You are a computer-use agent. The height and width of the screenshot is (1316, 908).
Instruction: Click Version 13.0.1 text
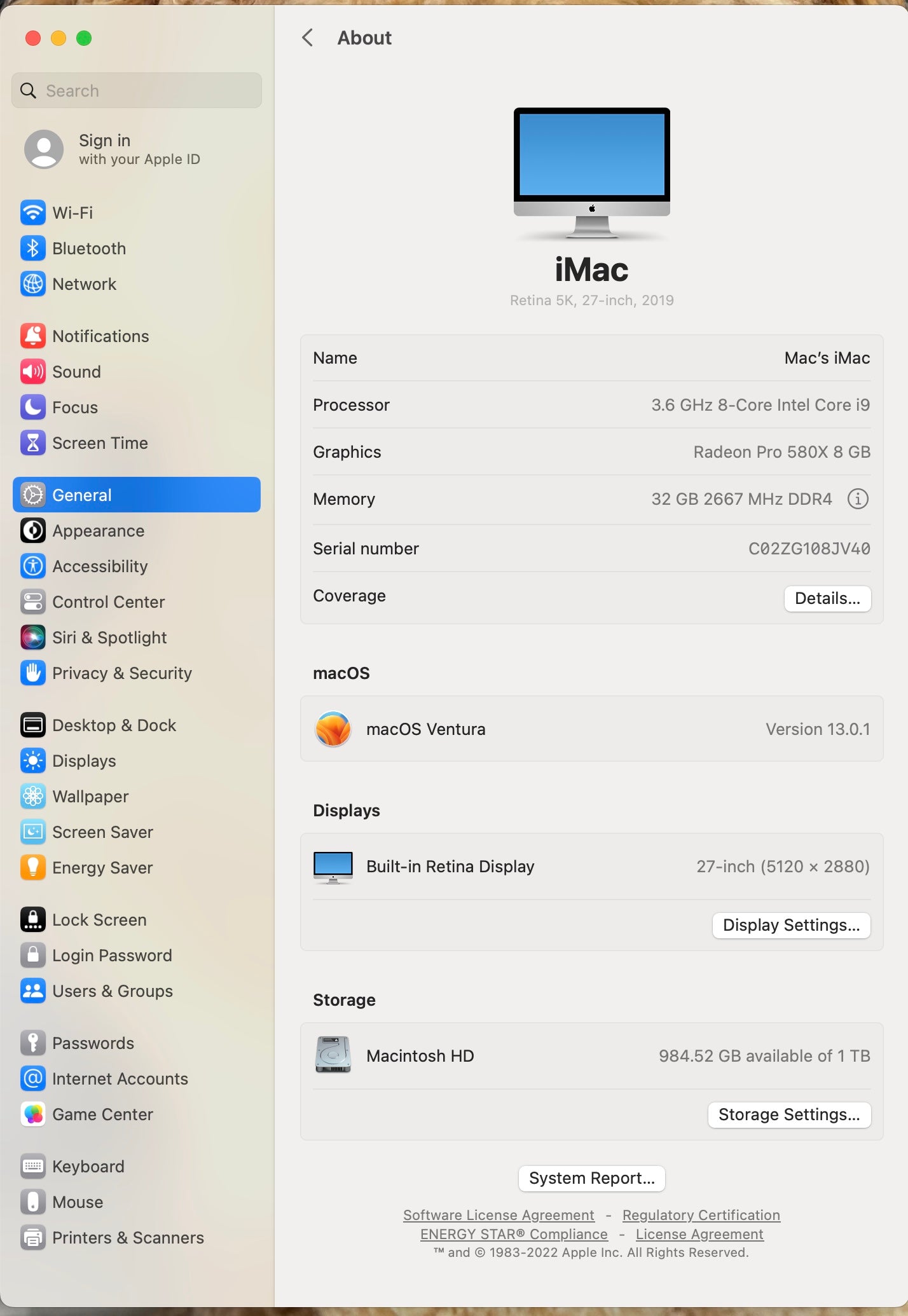coord(818,729)
